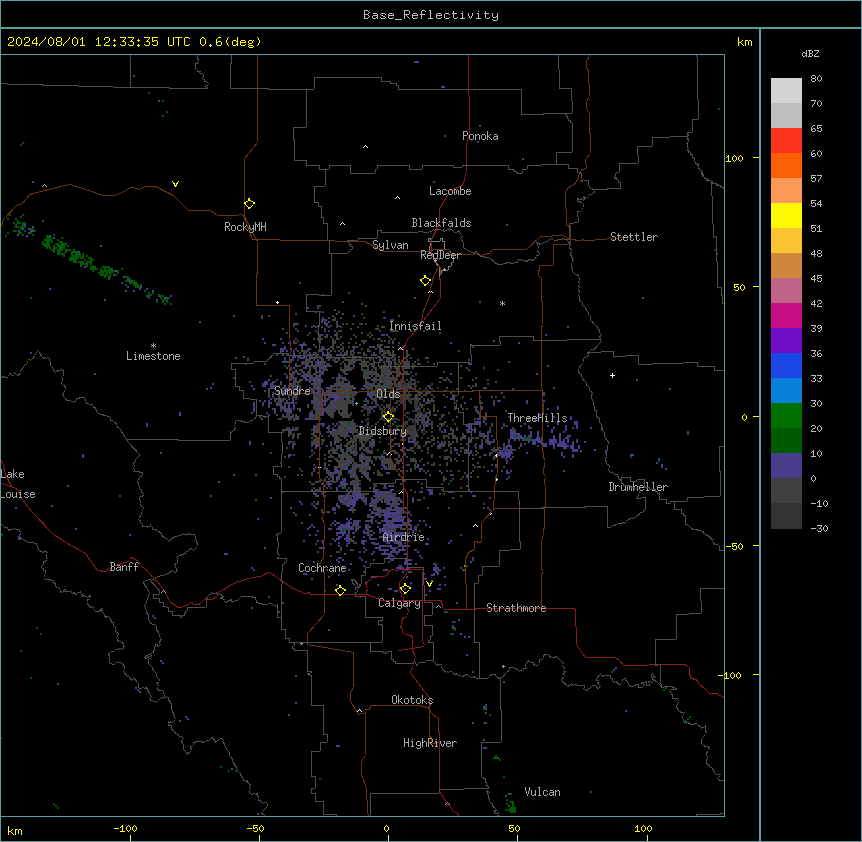The width and height of the screenshot is (862, 842).
Task: Click the blue 36 dBZ color swatch
Action: pyautogui.click(x=786, y=365)
